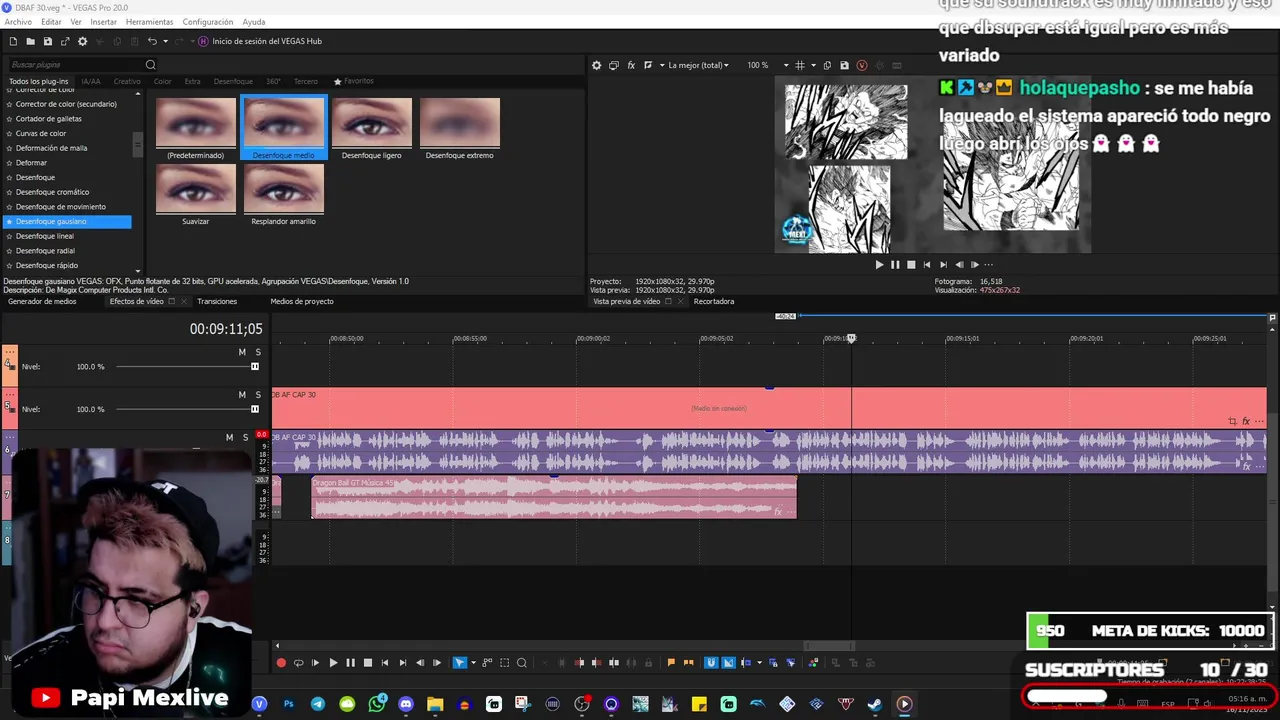Viewport: 1280px width, 720px height.
Task: Select Desenfoque radial in plug-in list
Action: pyautogui.click(x=45, y=251)
